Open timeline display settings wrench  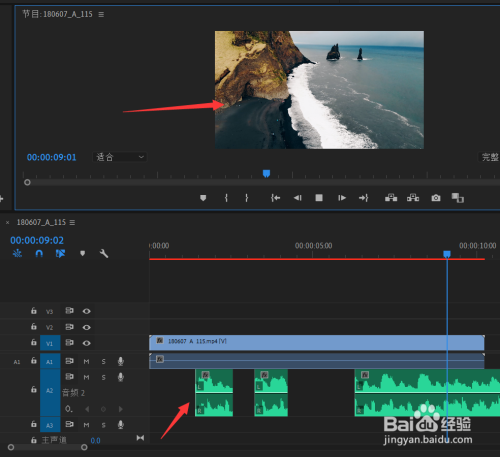104,254
